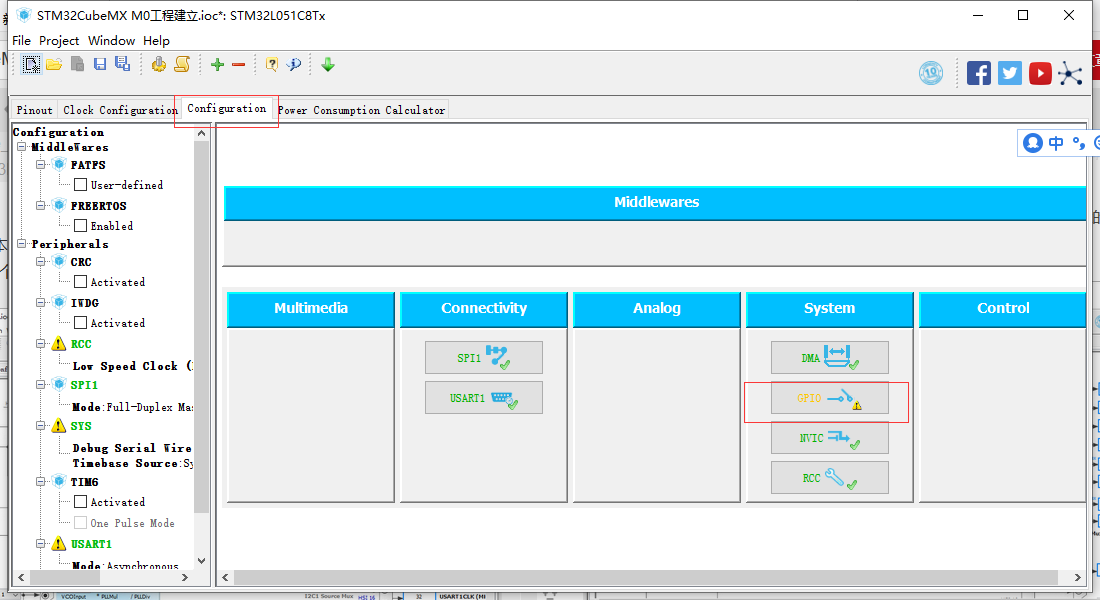1100x600 pixels.
Task: Select the SYS tree item
Action: pyautogui.click(x=81, y=426)
